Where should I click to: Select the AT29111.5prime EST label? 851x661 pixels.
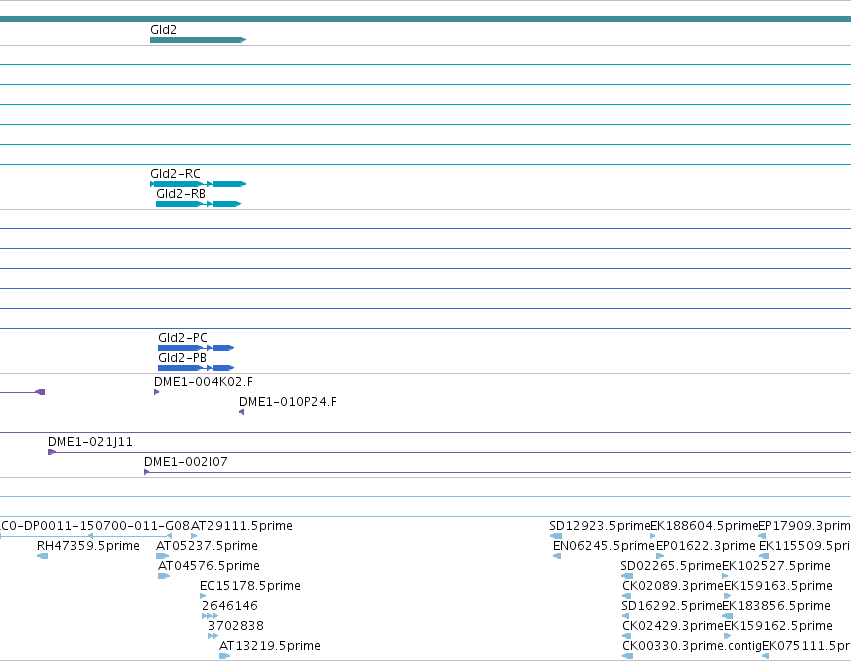click(x=242, y=526)
